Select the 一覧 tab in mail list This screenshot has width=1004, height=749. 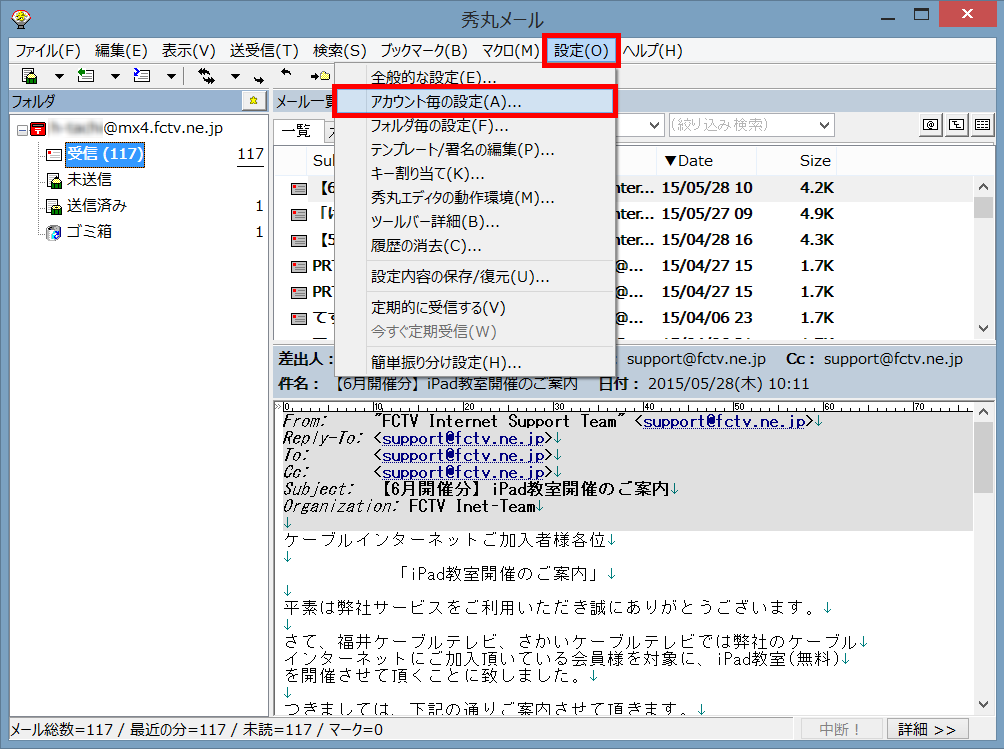tap(296, 131)
